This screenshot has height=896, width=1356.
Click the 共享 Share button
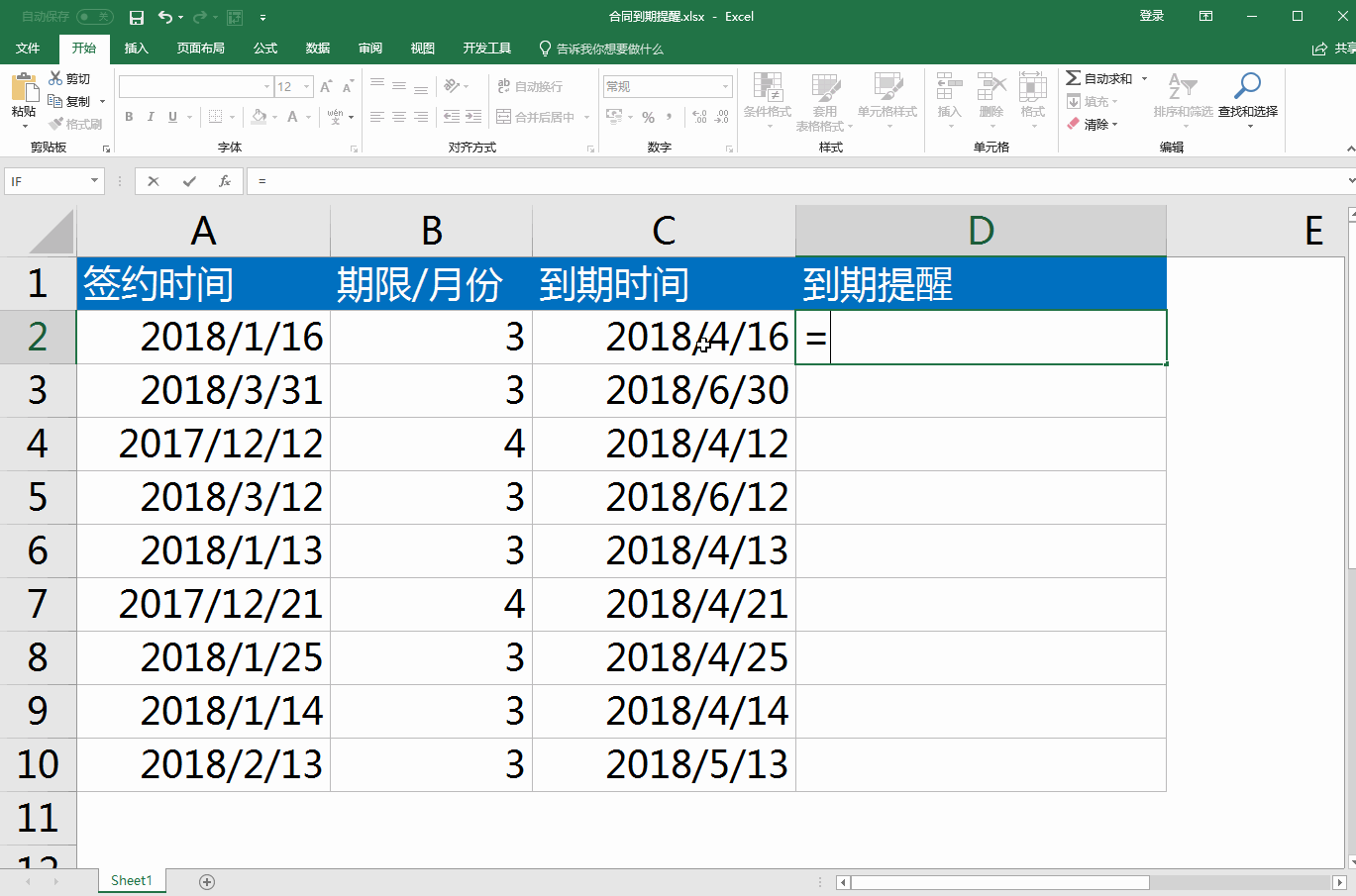[1334, 49]
